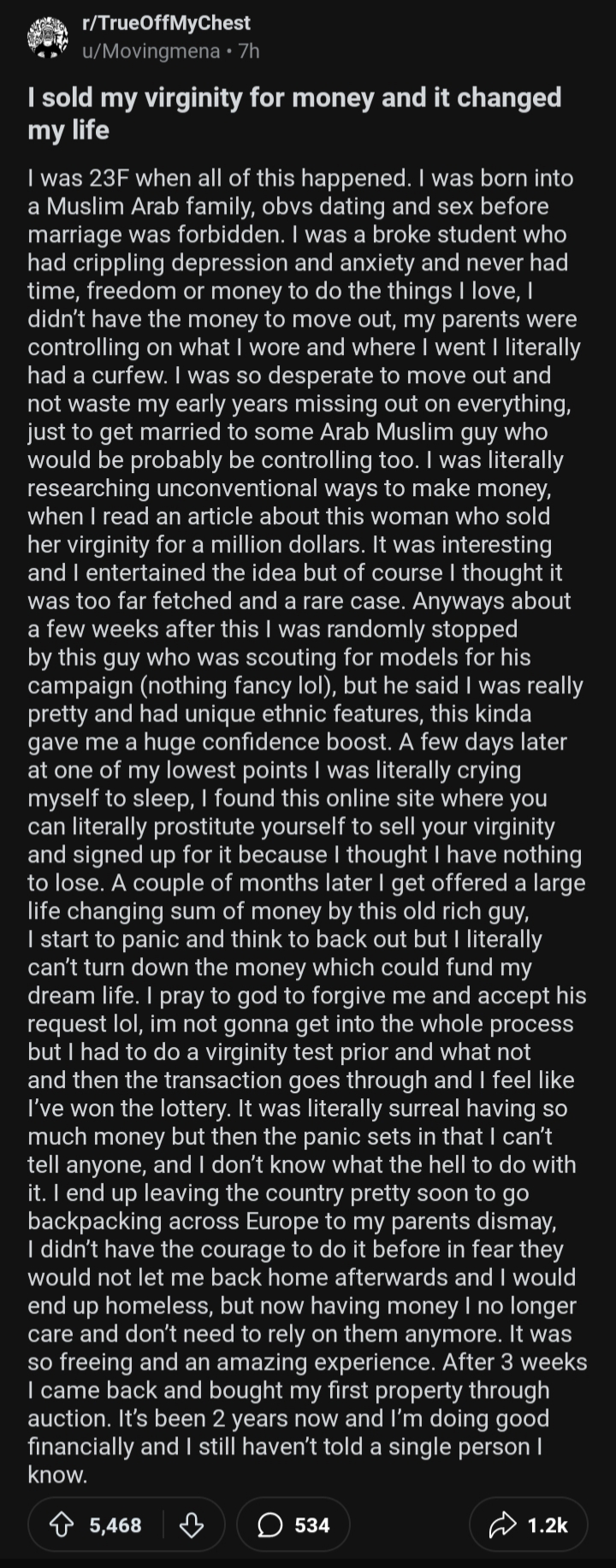The width and height of the screenshot is (616, 1568).
Task: Open the post by tapping the body text
Action: pos(308,826)
